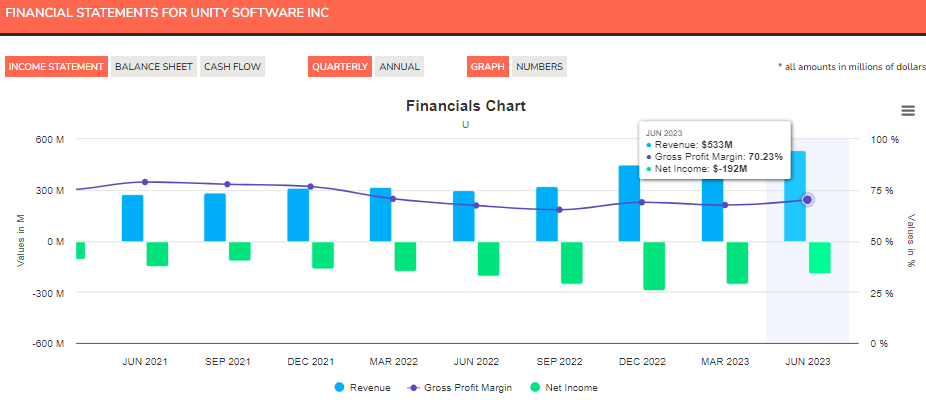The height and width of the screenshot is (403, 926).
Task: Click the Sep 2022 net income bar
Action: pos(571,263)
